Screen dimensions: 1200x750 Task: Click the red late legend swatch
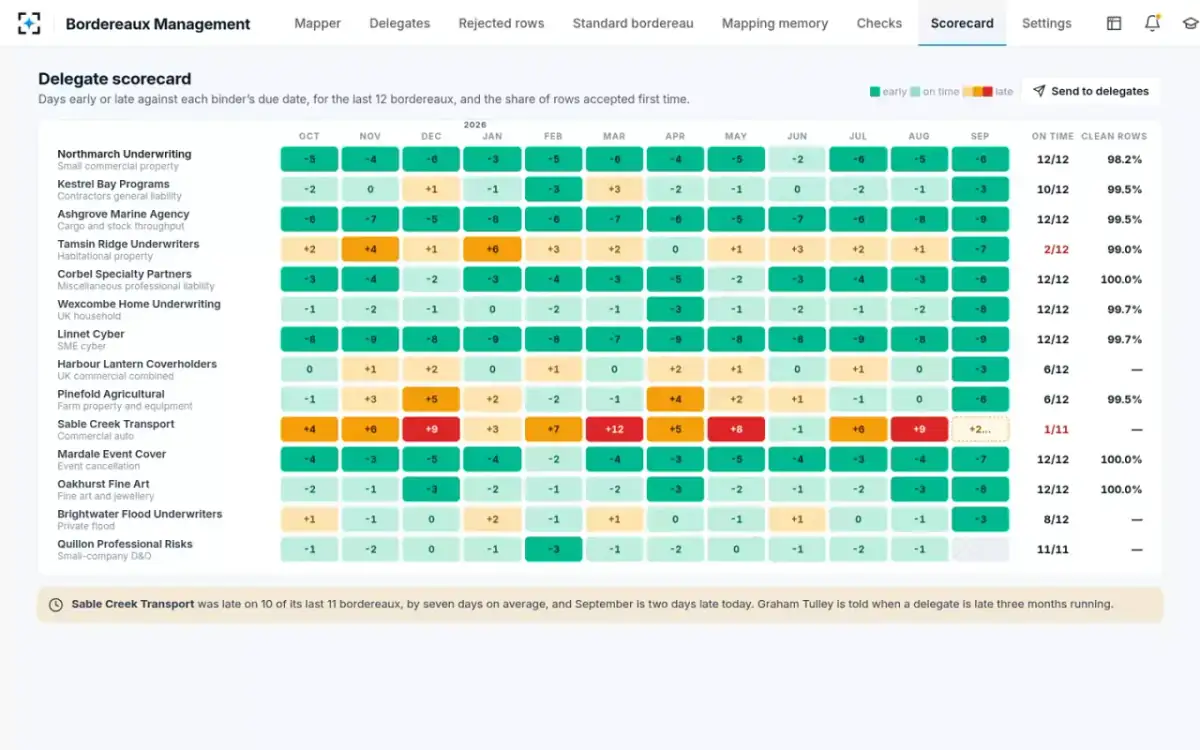[987, 92]
